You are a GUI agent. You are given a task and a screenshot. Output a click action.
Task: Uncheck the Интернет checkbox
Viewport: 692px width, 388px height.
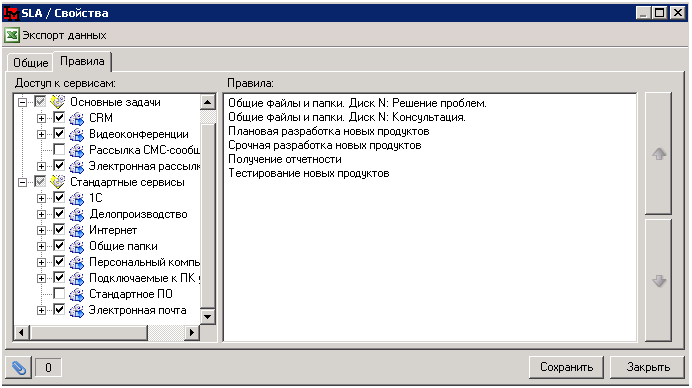59,230
